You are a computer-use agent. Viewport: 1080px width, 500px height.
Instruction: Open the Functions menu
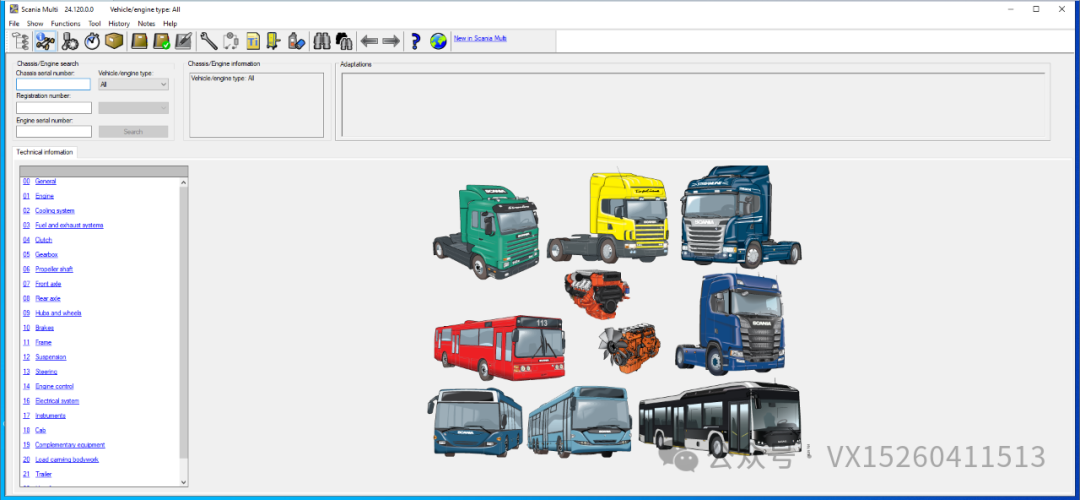(65, 23)
